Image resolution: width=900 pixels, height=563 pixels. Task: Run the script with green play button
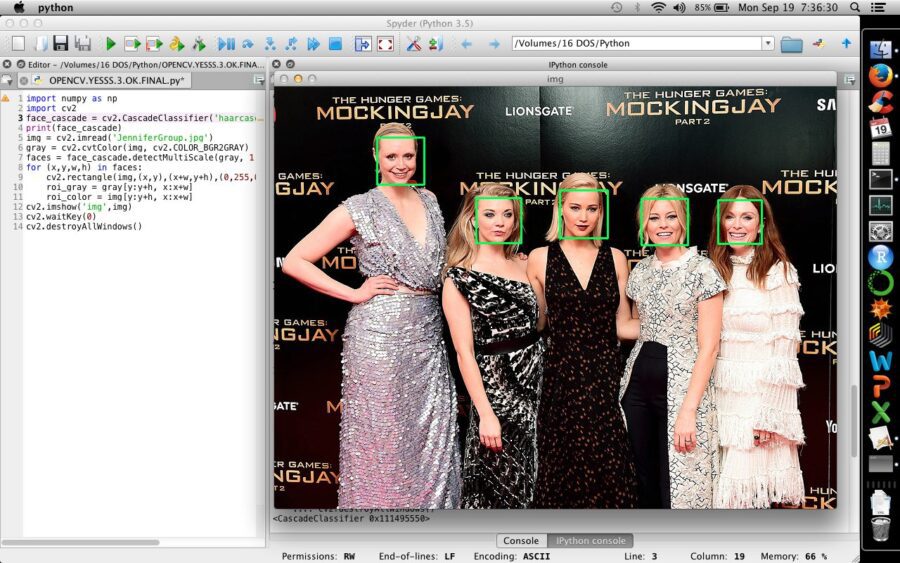(110, 44)
